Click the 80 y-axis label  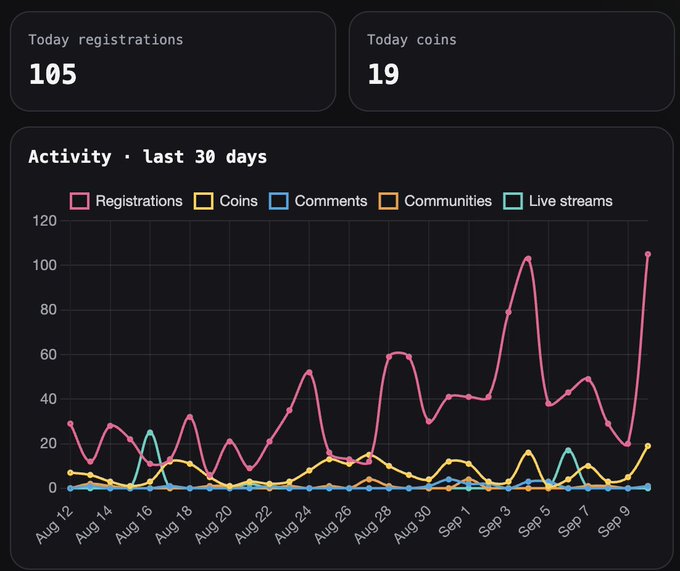tap(49, 310)
